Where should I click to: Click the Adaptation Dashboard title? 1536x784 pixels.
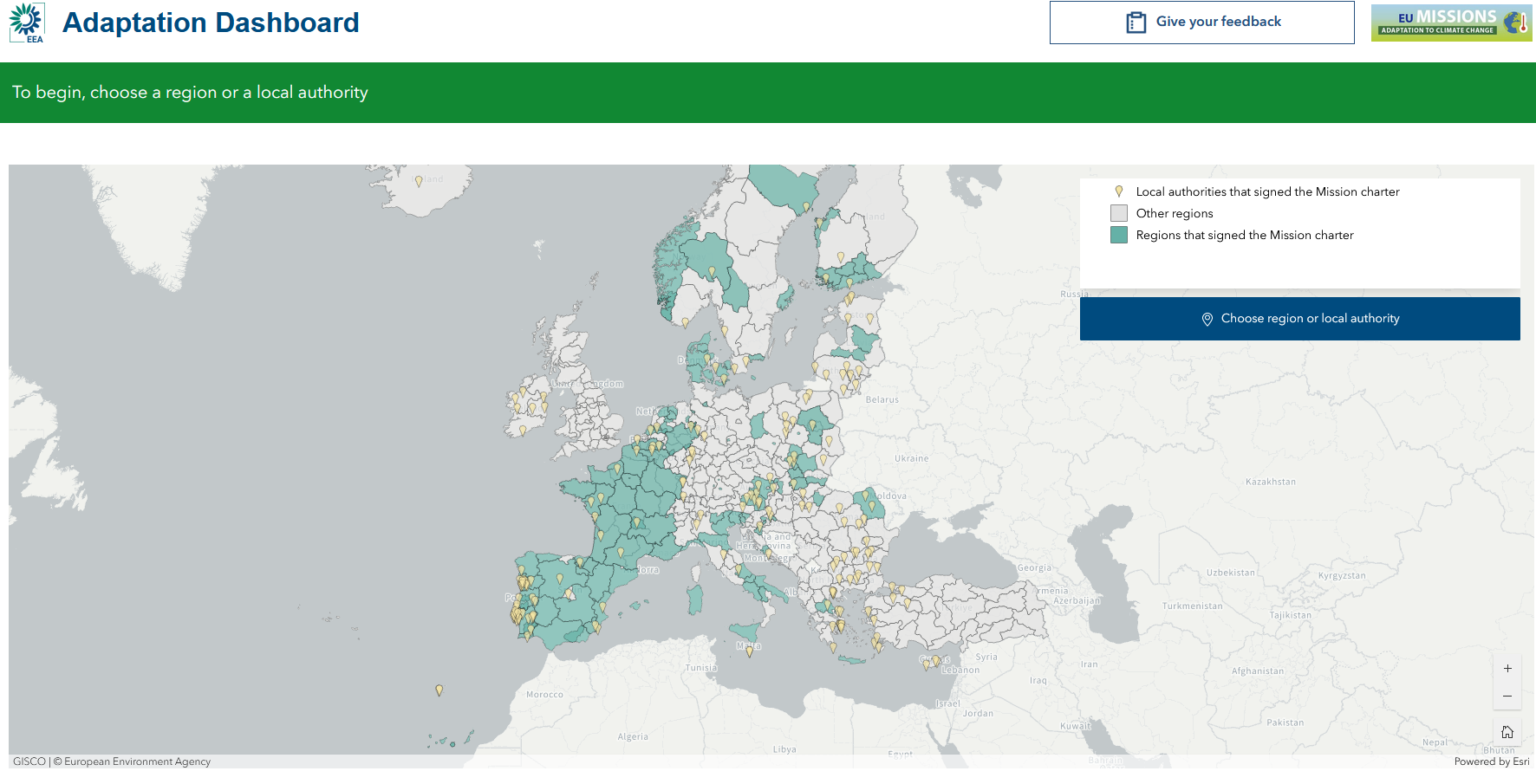(211, 23)
